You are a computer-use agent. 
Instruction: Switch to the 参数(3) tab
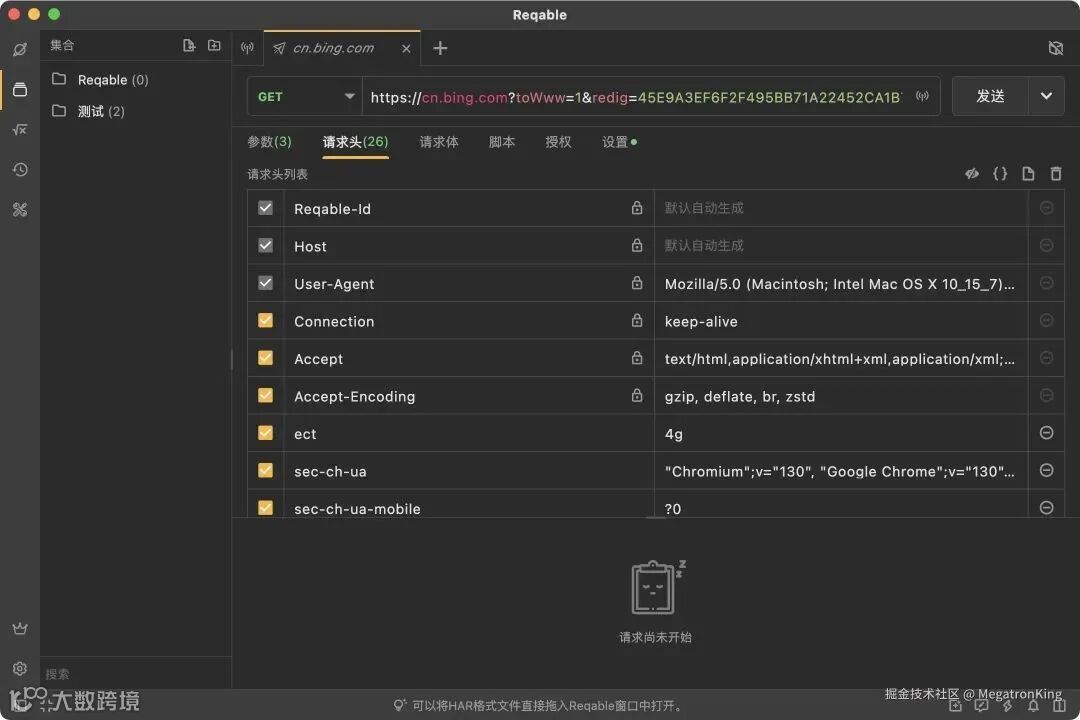click(269, 142)
